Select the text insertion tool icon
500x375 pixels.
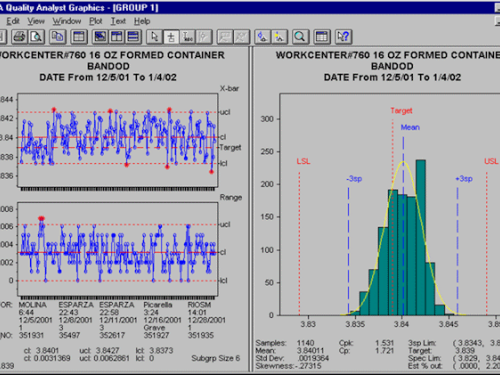point(187,37)
